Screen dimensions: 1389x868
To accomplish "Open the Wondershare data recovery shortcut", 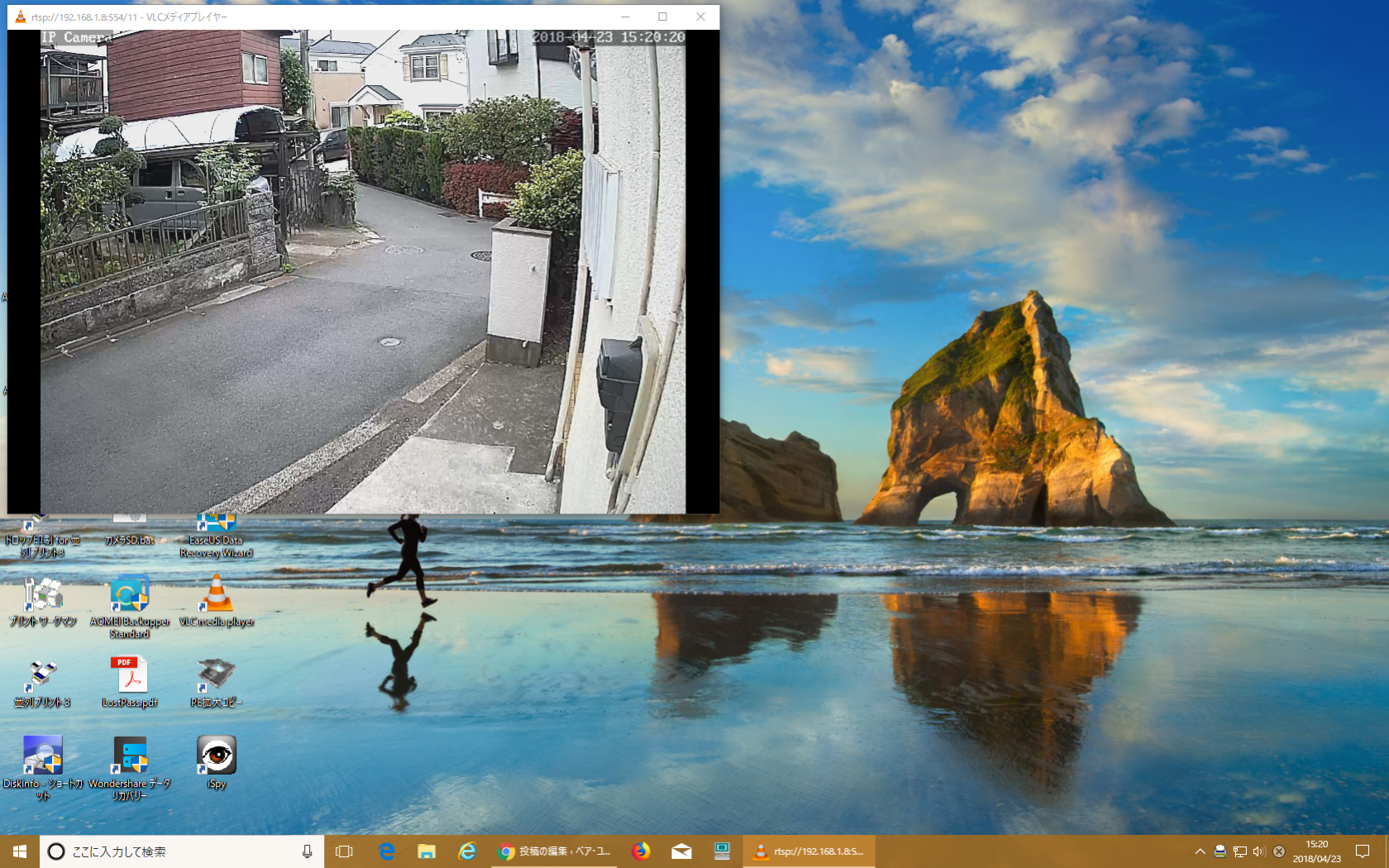I will click(130, 756).
